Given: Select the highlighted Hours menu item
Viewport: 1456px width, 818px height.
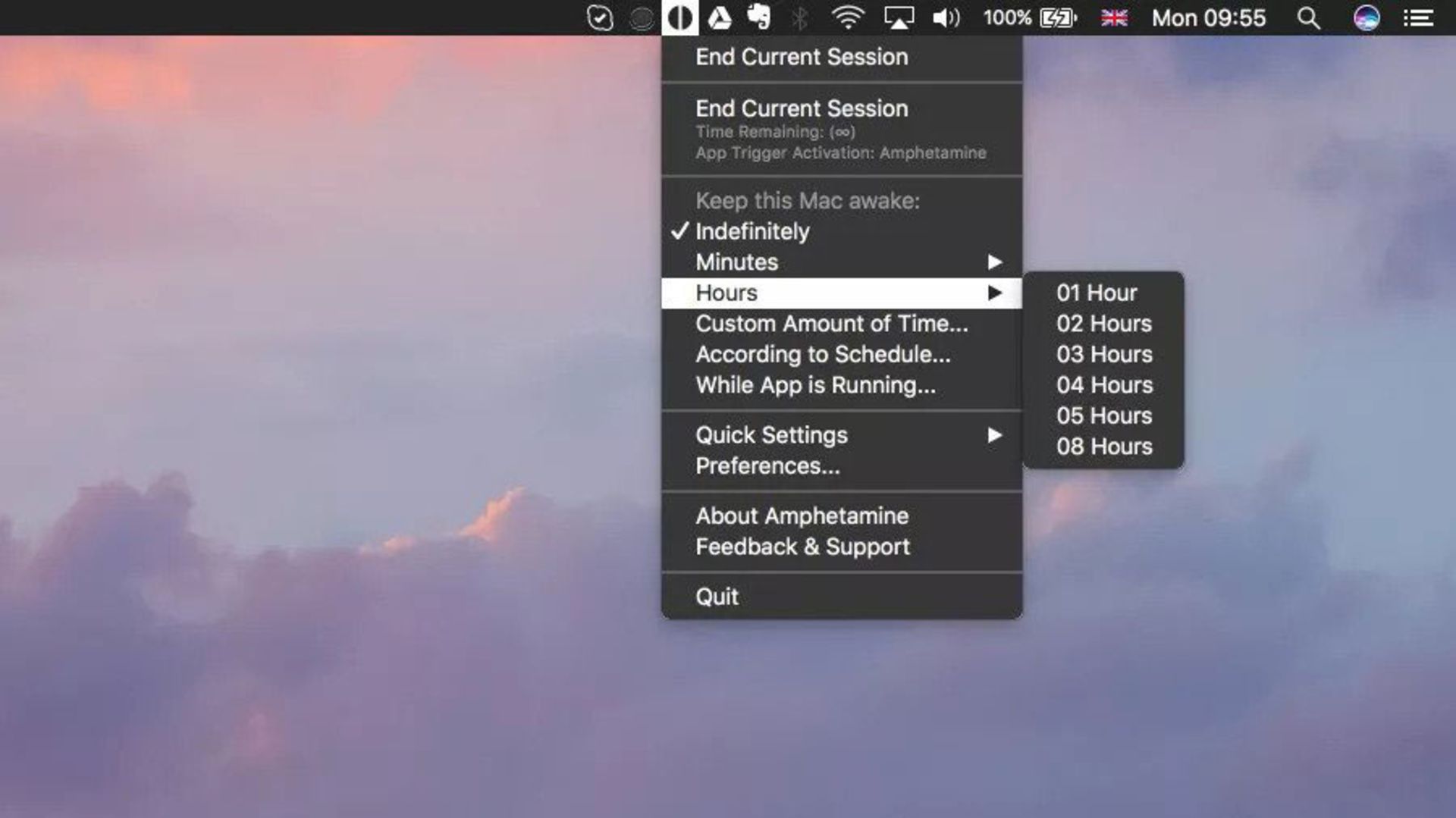Looking at the screenshot, I should [x=842, y=293].
